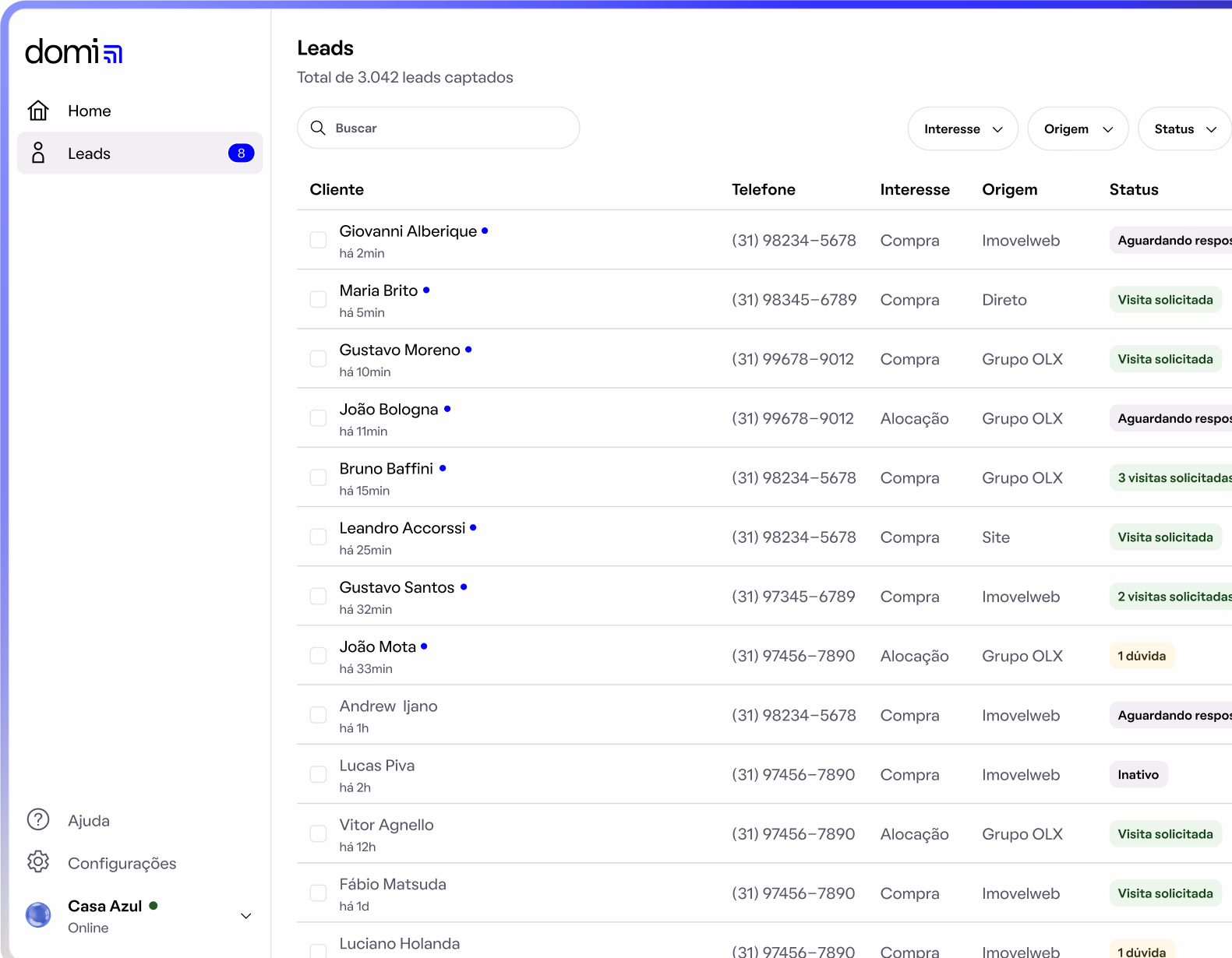Click Direto origin in Maria Brito's row

(x=1004, y=300)
